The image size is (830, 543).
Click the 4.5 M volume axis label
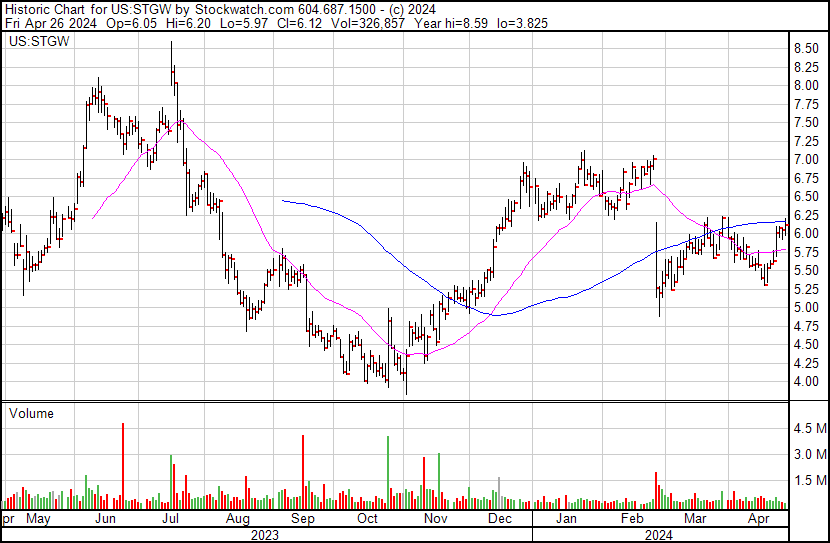click(810, 429)
